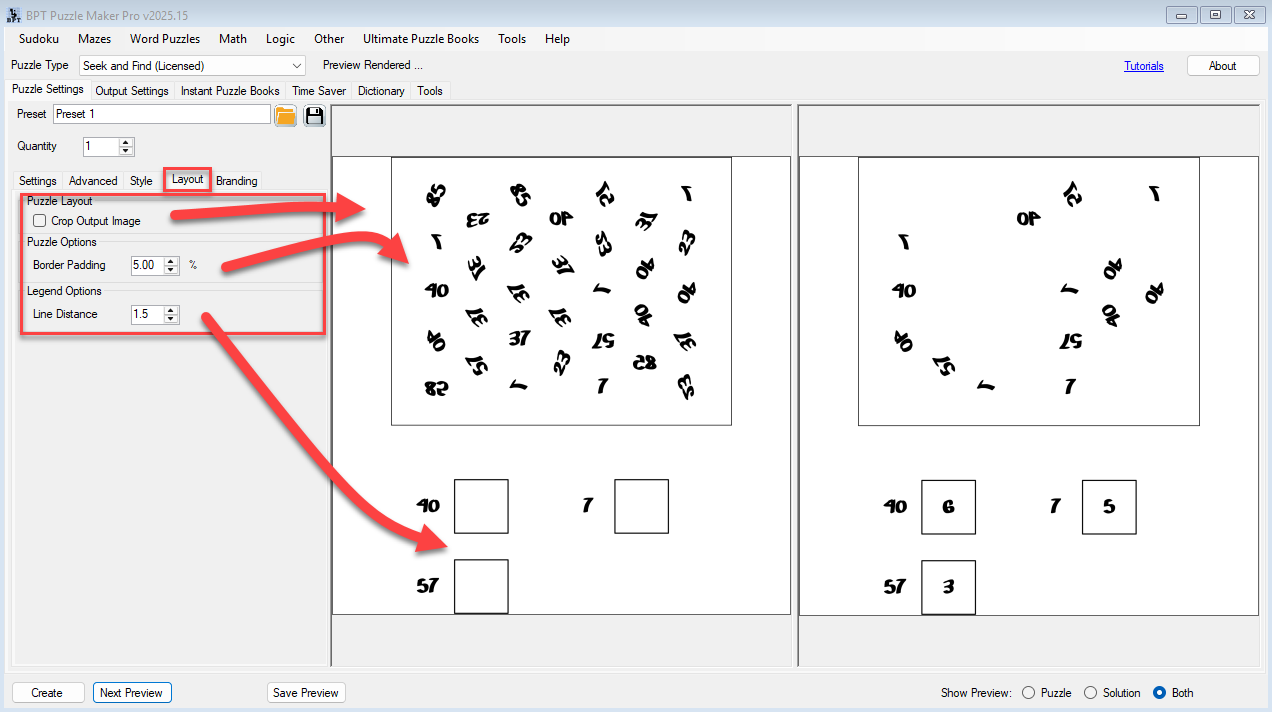
Task: Open the Sudoku menu
Action: click(39, 39)
